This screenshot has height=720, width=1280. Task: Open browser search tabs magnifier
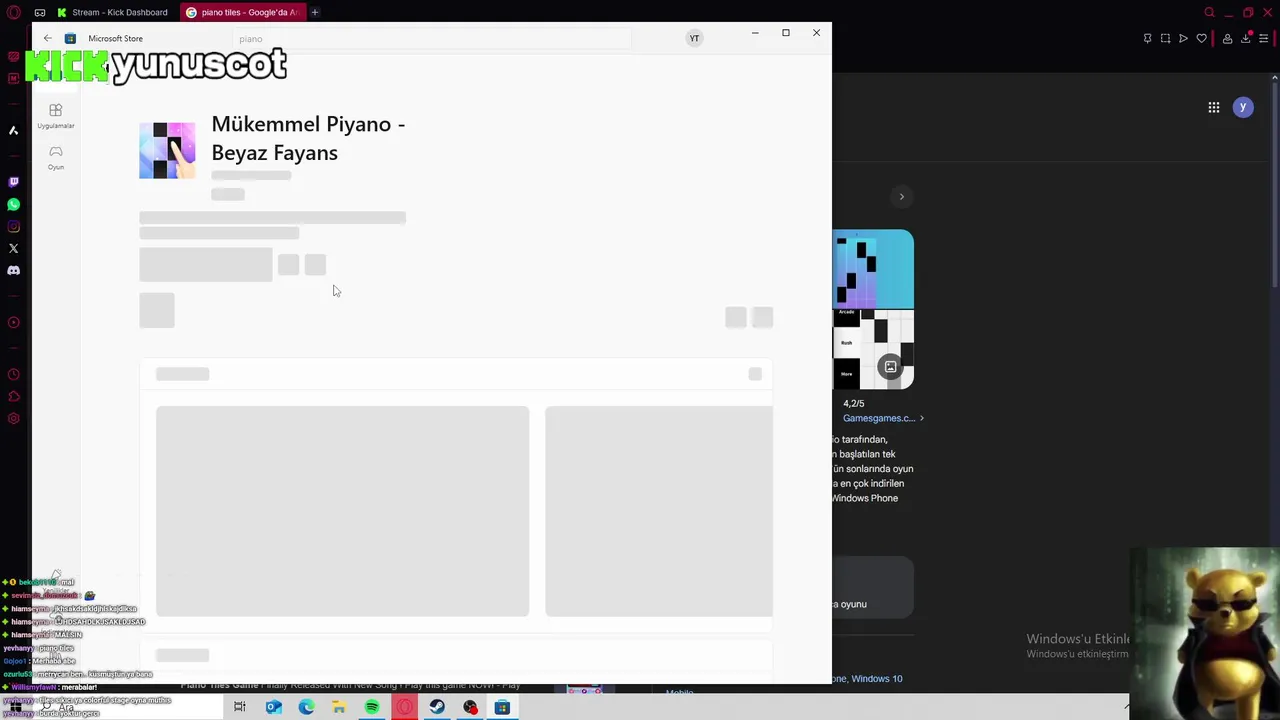[x=1209, y=12]
